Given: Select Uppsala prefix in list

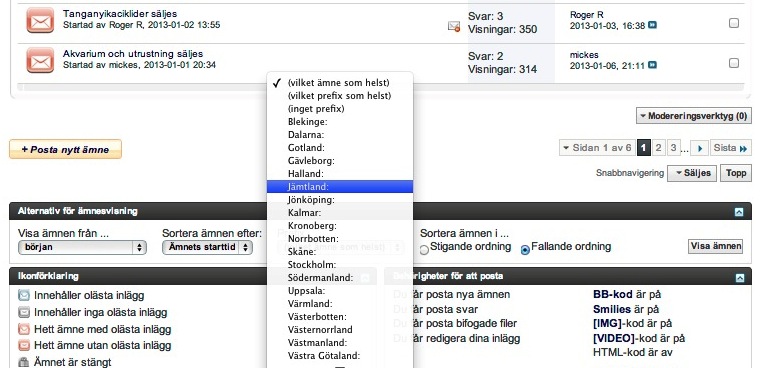Looking at the screenshot, I should (x=339, y=291).
